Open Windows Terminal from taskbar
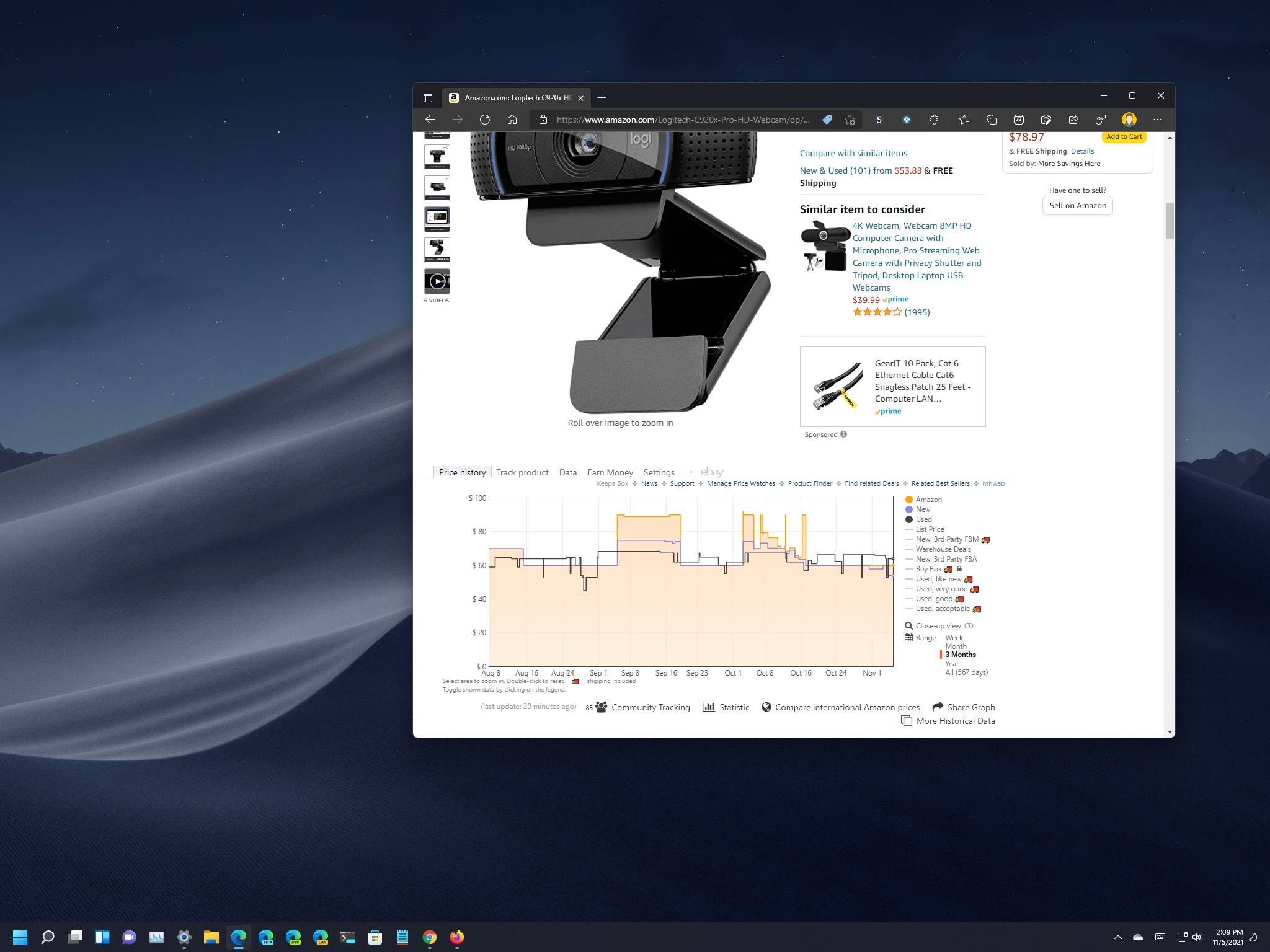Image resolution: width=1270 pixels, height=952 pixels. (x=347, y=937)
